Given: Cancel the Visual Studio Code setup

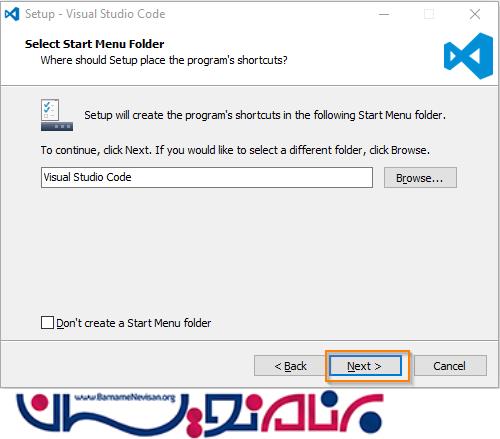Looking at the screenshot, I should (450, 366).
